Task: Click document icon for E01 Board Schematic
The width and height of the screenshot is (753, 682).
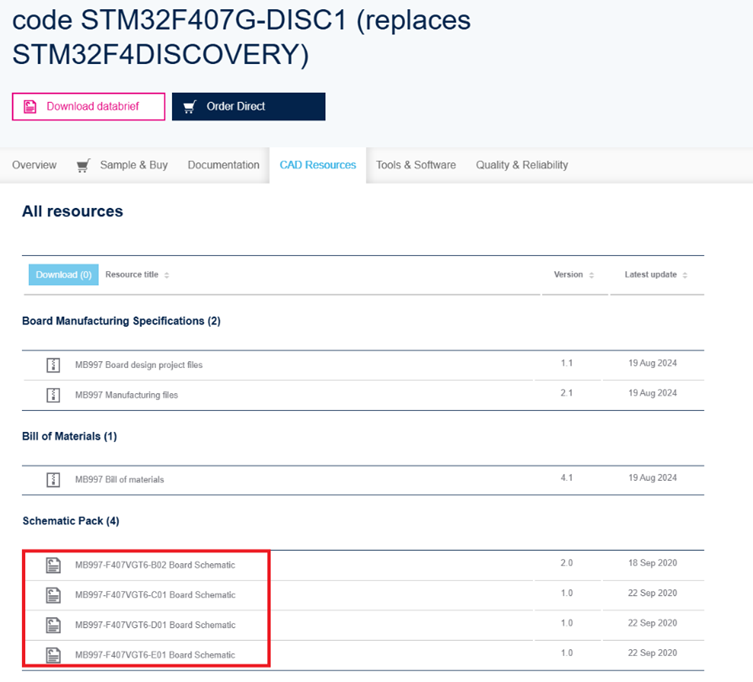Action: point(53,655)
